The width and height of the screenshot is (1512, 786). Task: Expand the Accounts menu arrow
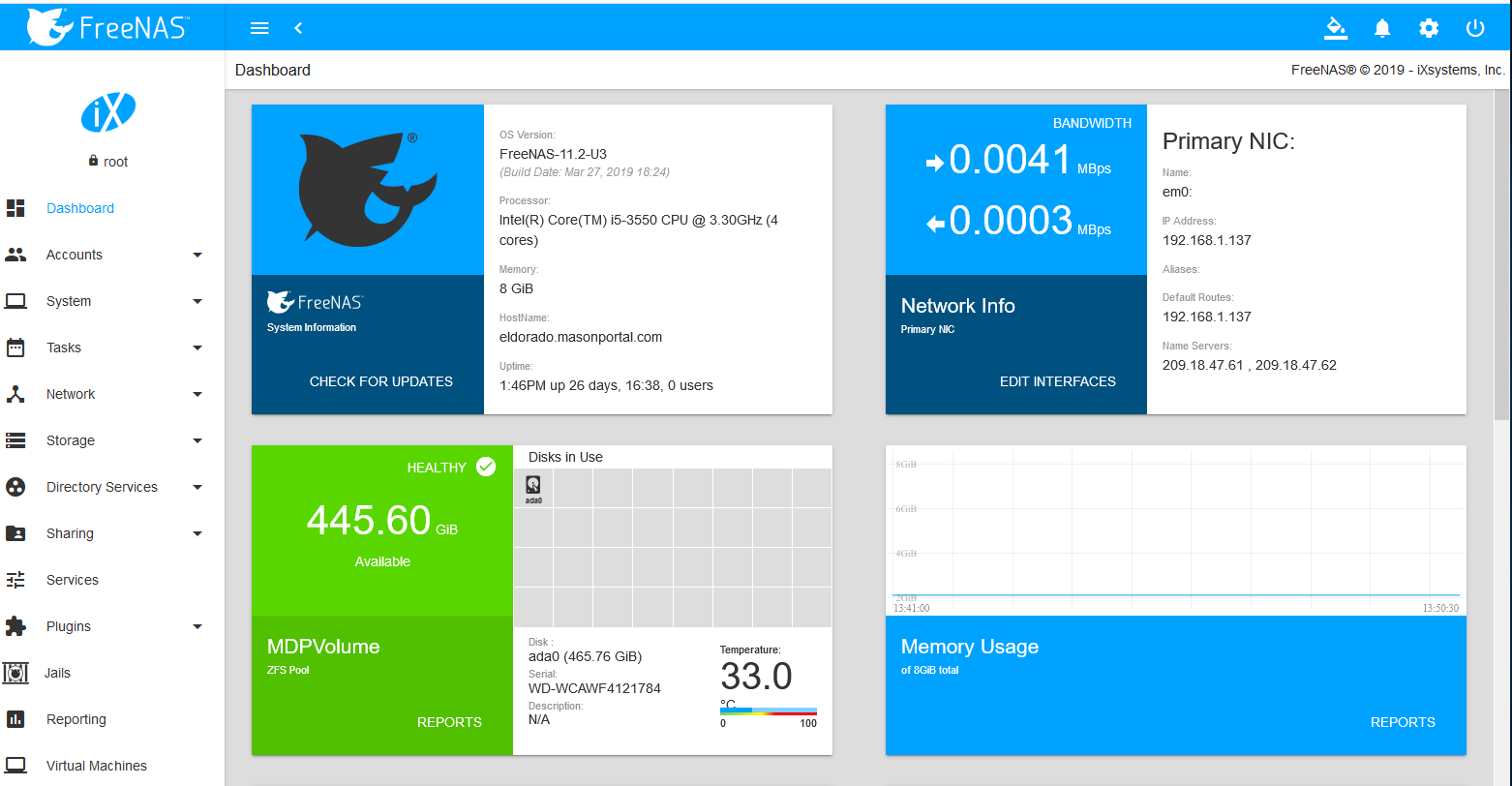pos(197,256)
